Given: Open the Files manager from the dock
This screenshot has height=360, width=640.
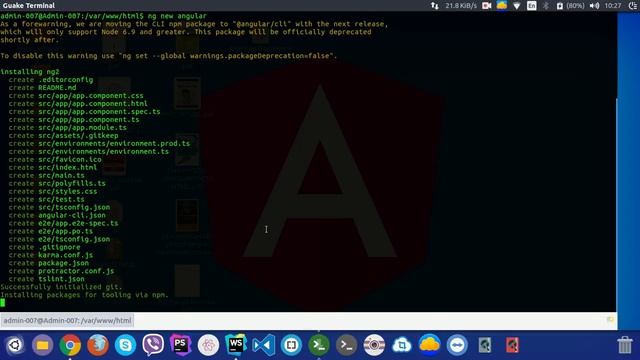Looking at the screenshot, I should 42,345.
